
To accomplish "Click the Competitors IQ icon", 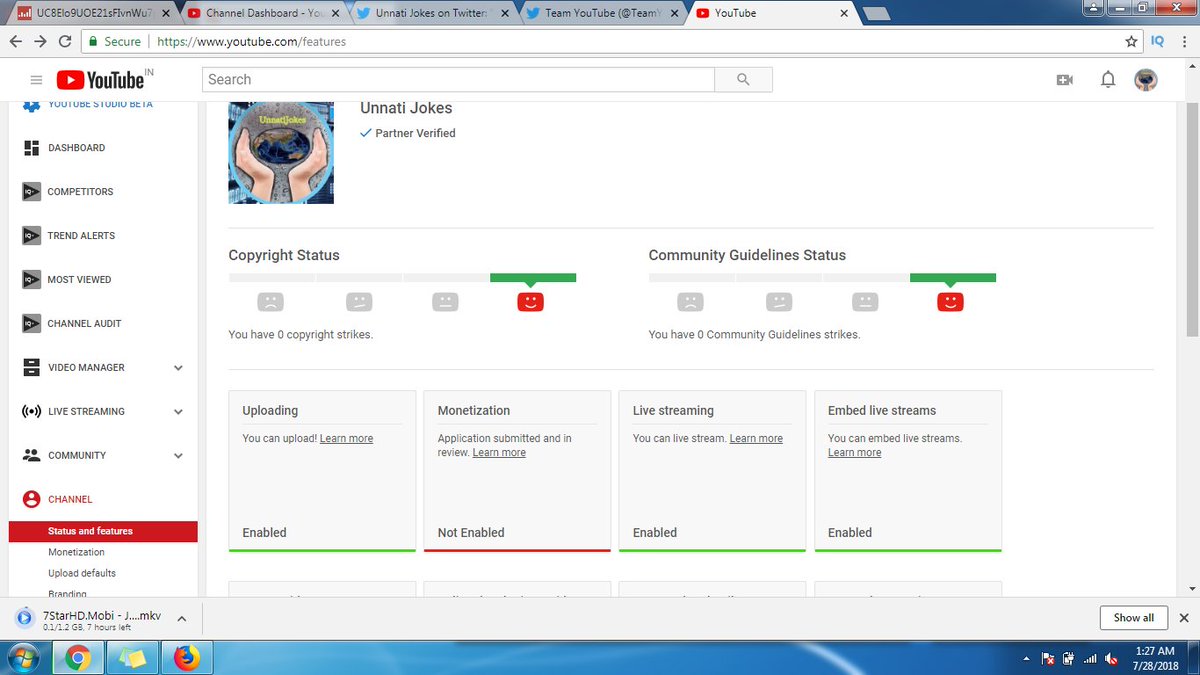I will click(x=31, y=192).
